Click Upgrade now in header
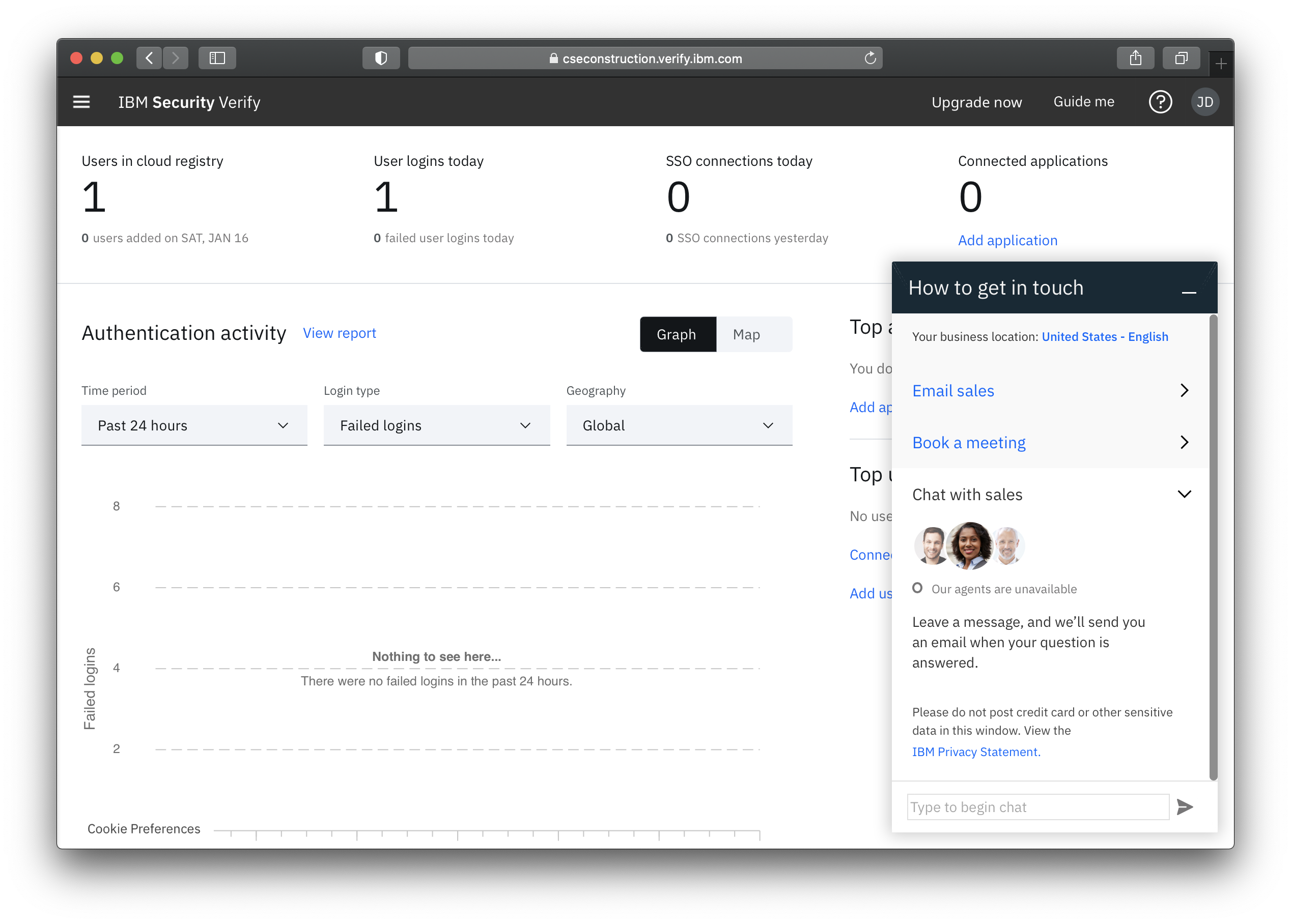 click(x=976, y=102)
